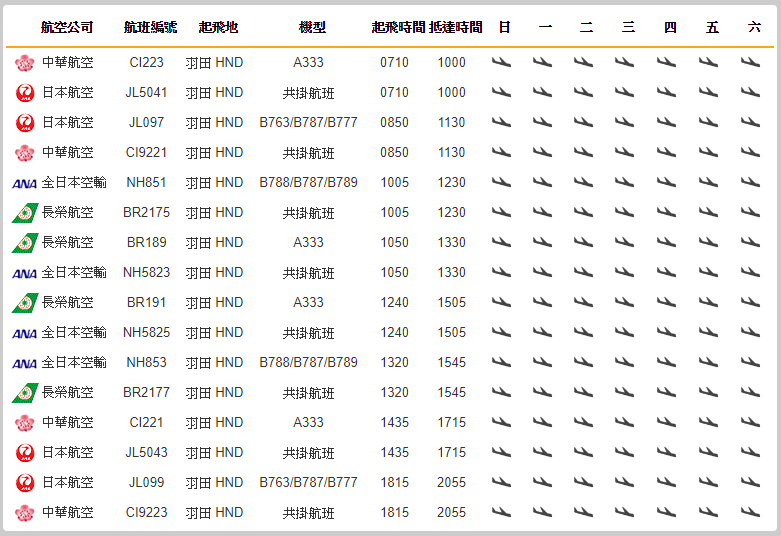Click the Wednesday plane icon for NH851
The height and width of the screenshot is (536, 781).
(x=624, y=182)
